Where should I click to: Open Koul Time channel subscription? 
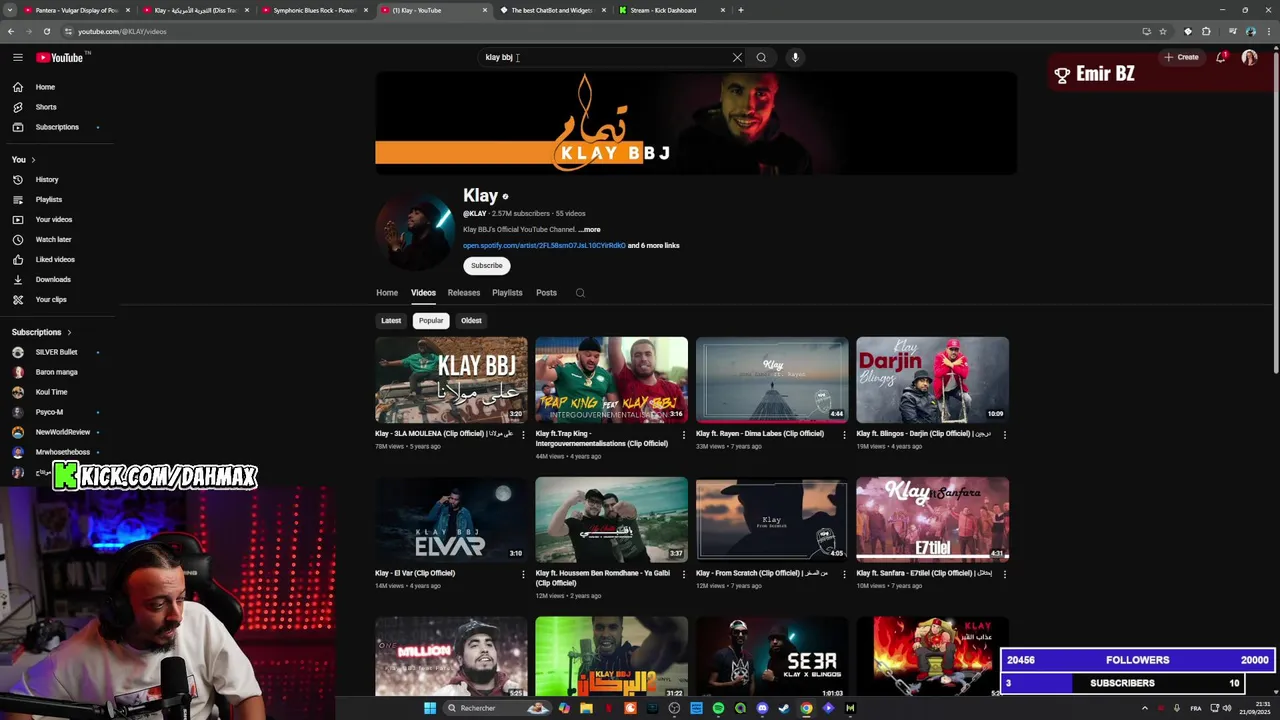click(58, 392)
